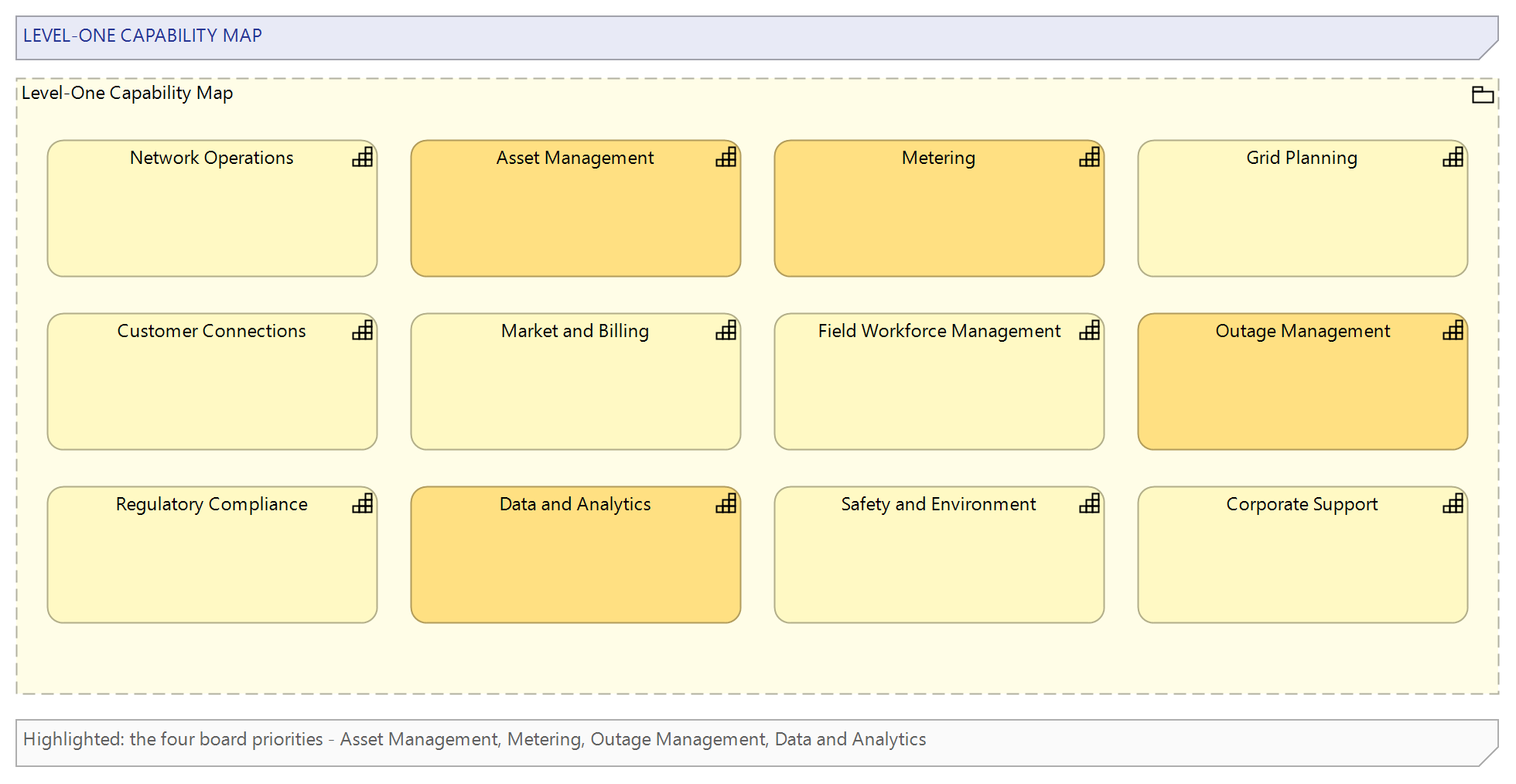The width and height of the screenshot is (1516, 784).
Task: Click capability icon on Regulatory Compliance
Action: click(x=363, y=504)
